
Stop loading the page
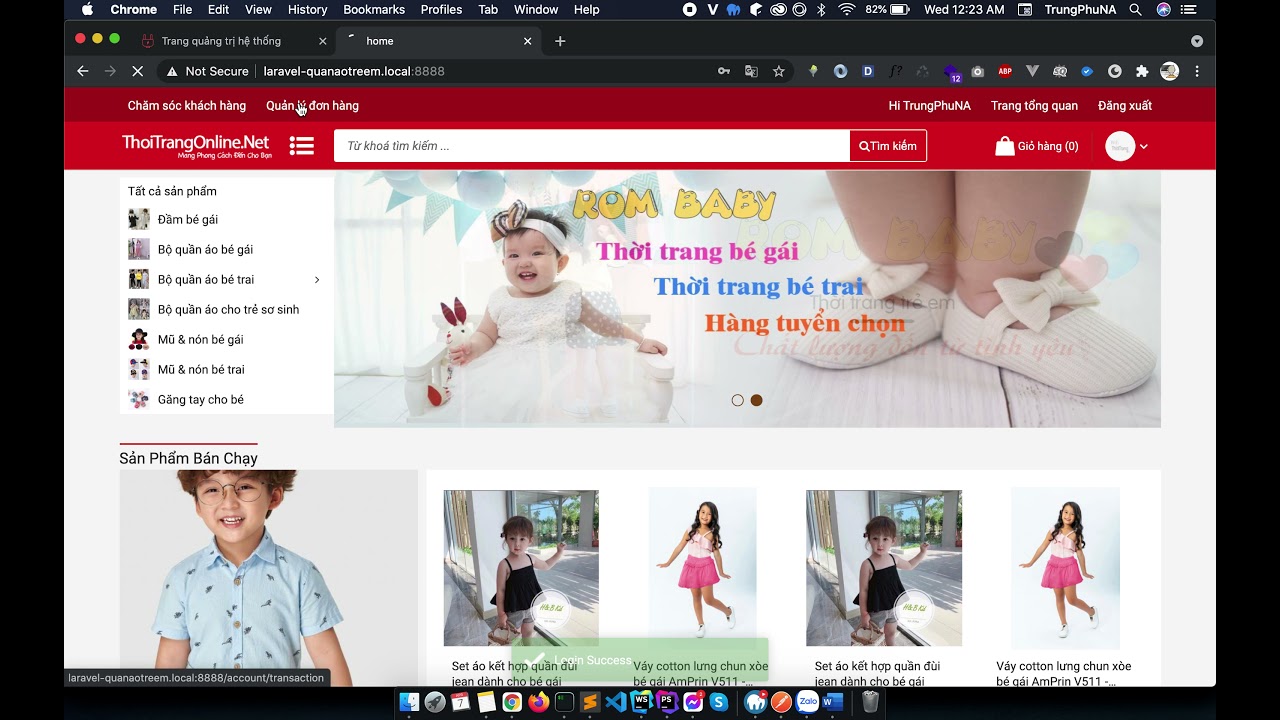tap(138, 71)
